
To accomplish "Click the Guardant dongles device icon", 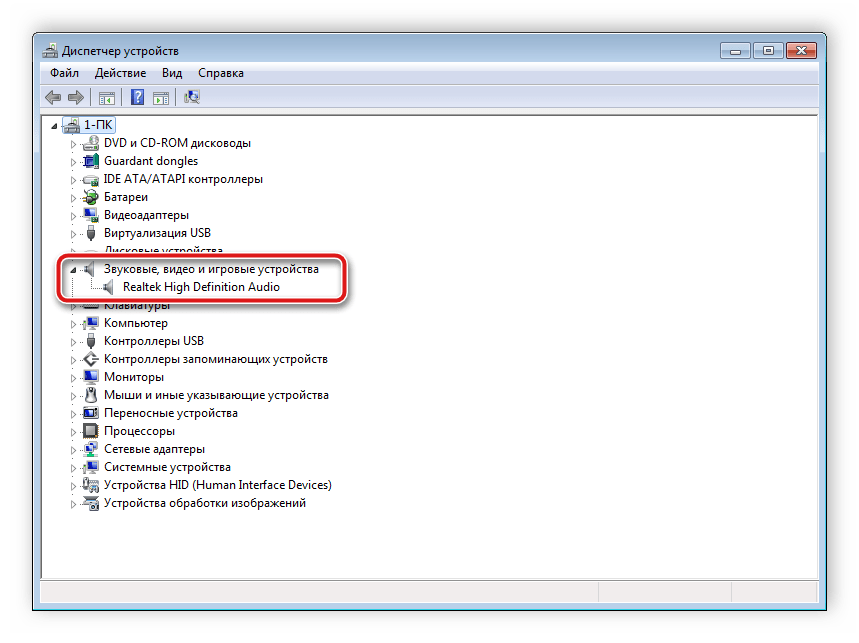I will coord(92,161).
